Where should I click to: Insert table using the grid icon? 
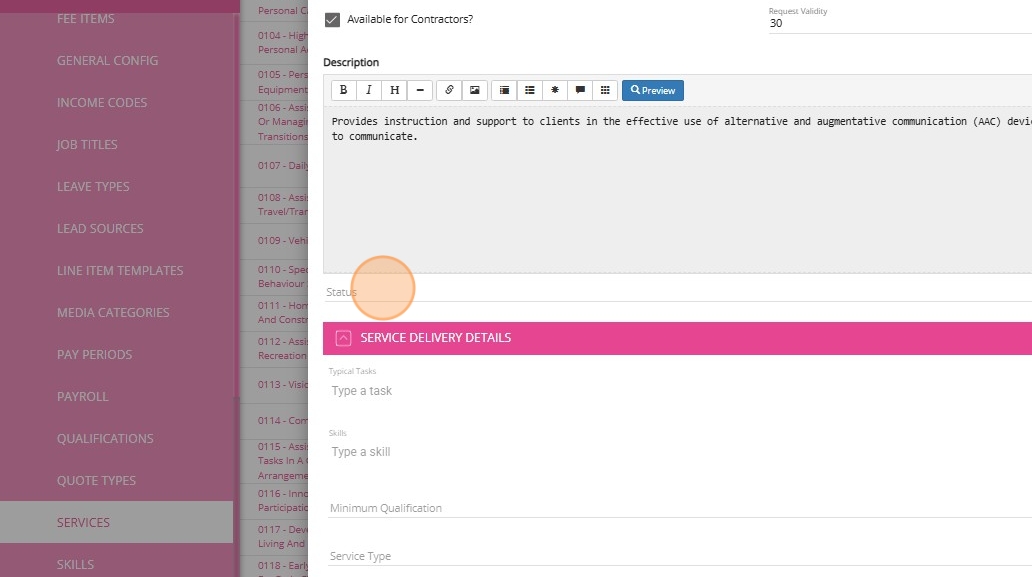click(605, 90)
